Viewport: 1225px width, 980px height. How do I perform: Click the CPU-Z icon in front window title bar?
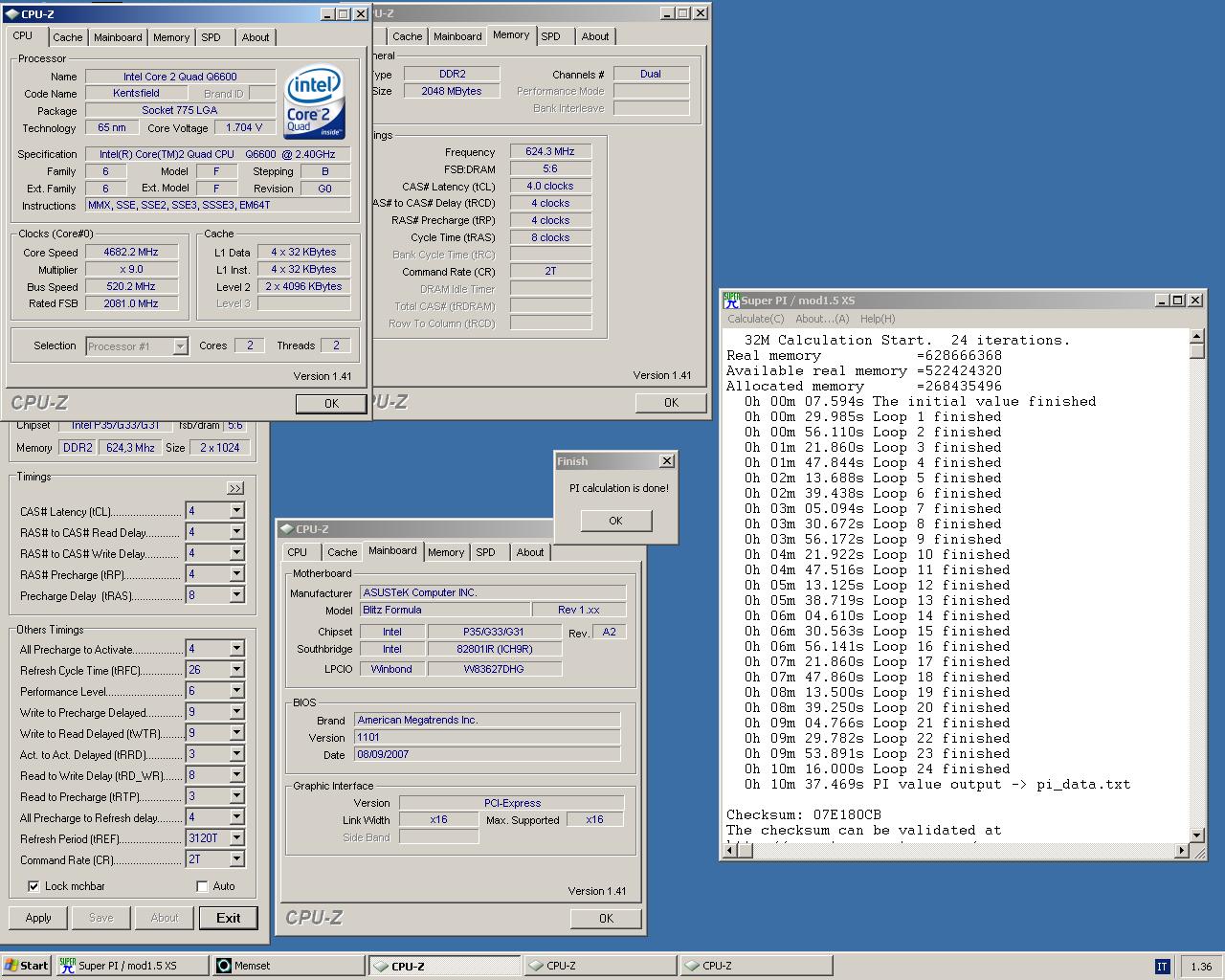(11, 14)
